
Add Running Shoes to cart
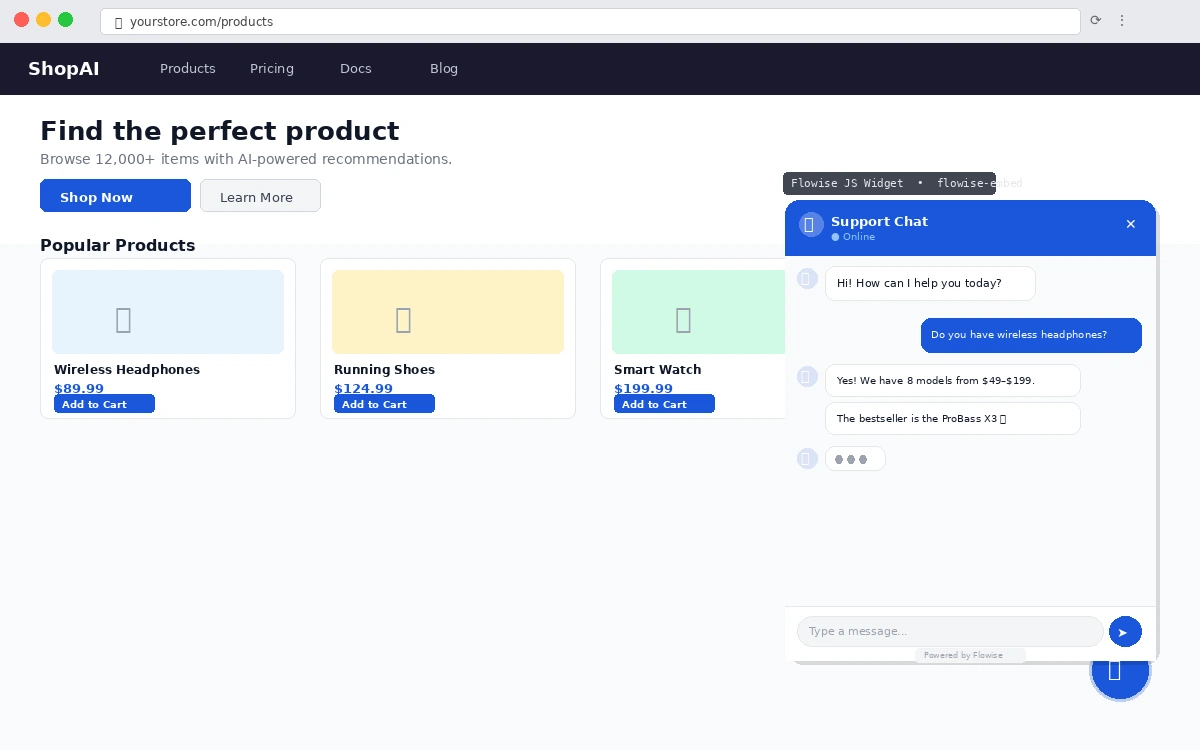[384, 403]
